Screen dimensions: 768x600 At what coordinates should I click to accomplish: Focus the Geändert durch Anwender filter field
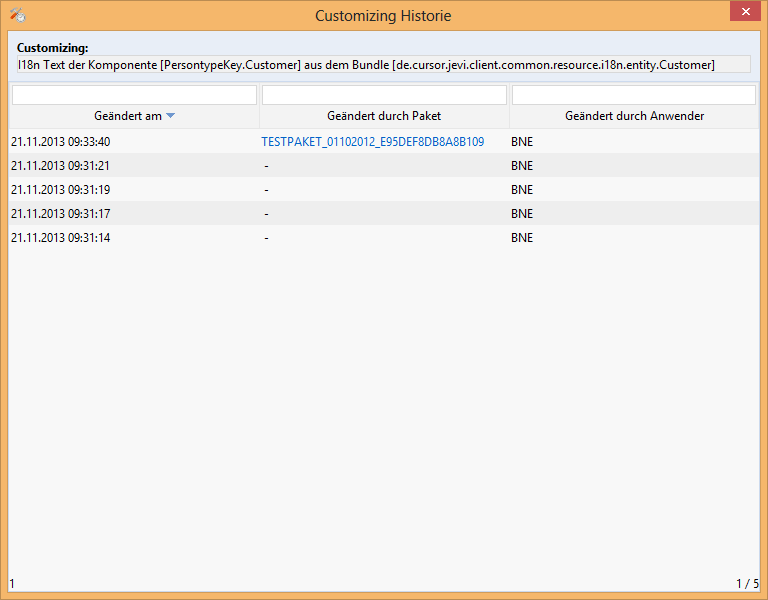pos(634,95)
